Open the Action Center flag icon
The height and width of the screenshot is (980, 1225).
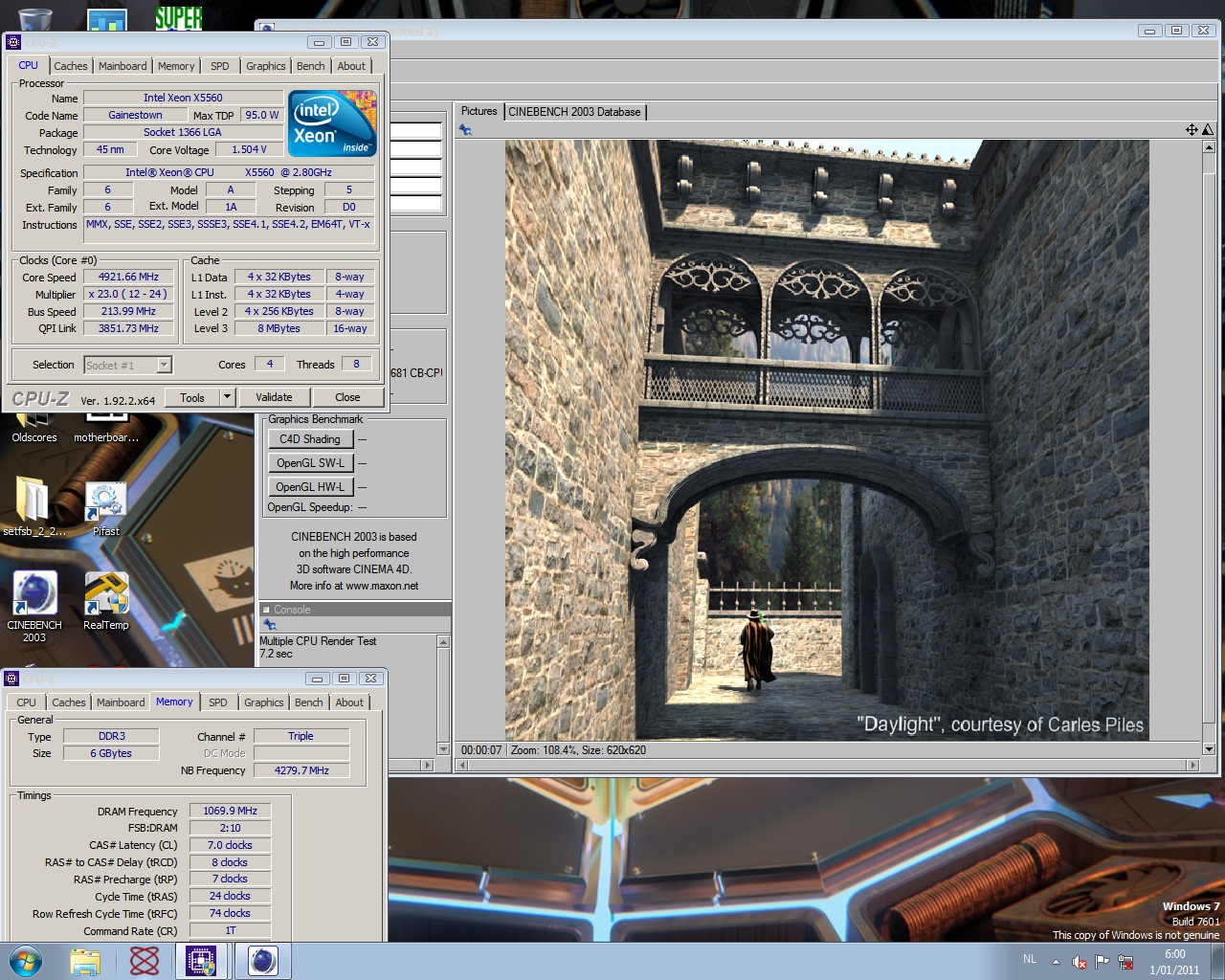(x=1102, y=962)
